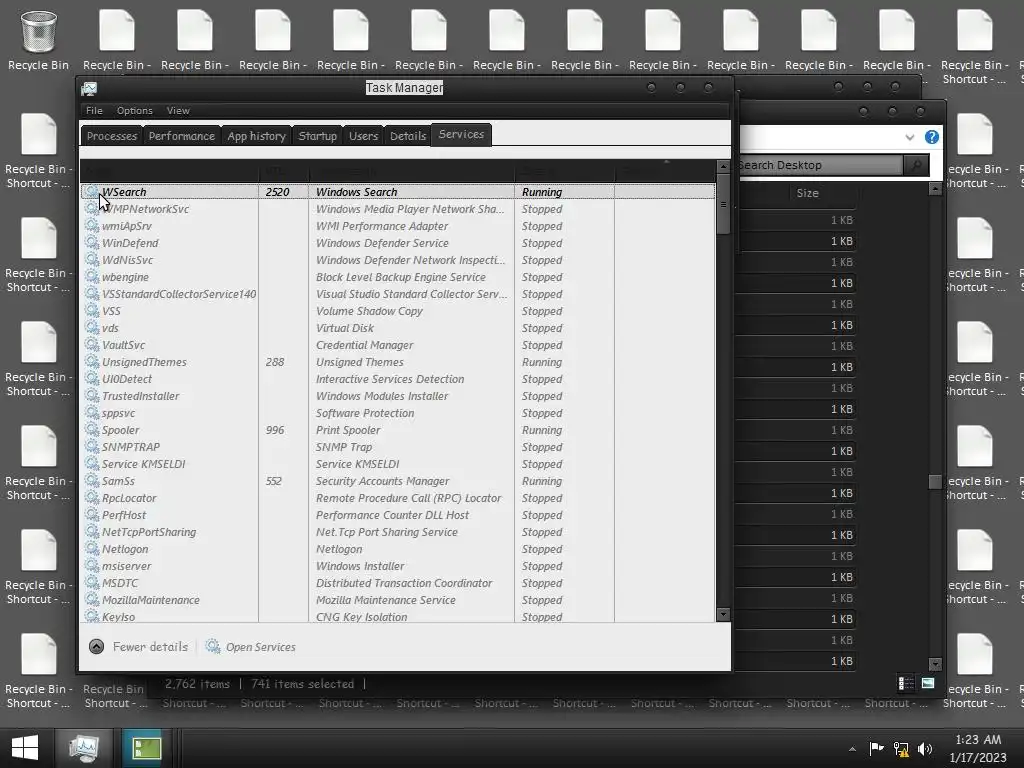1024x768 pixels.
Task: Expand the Explorer ribbon chevron
Action: pyautogui.click(x=910, y=137)
